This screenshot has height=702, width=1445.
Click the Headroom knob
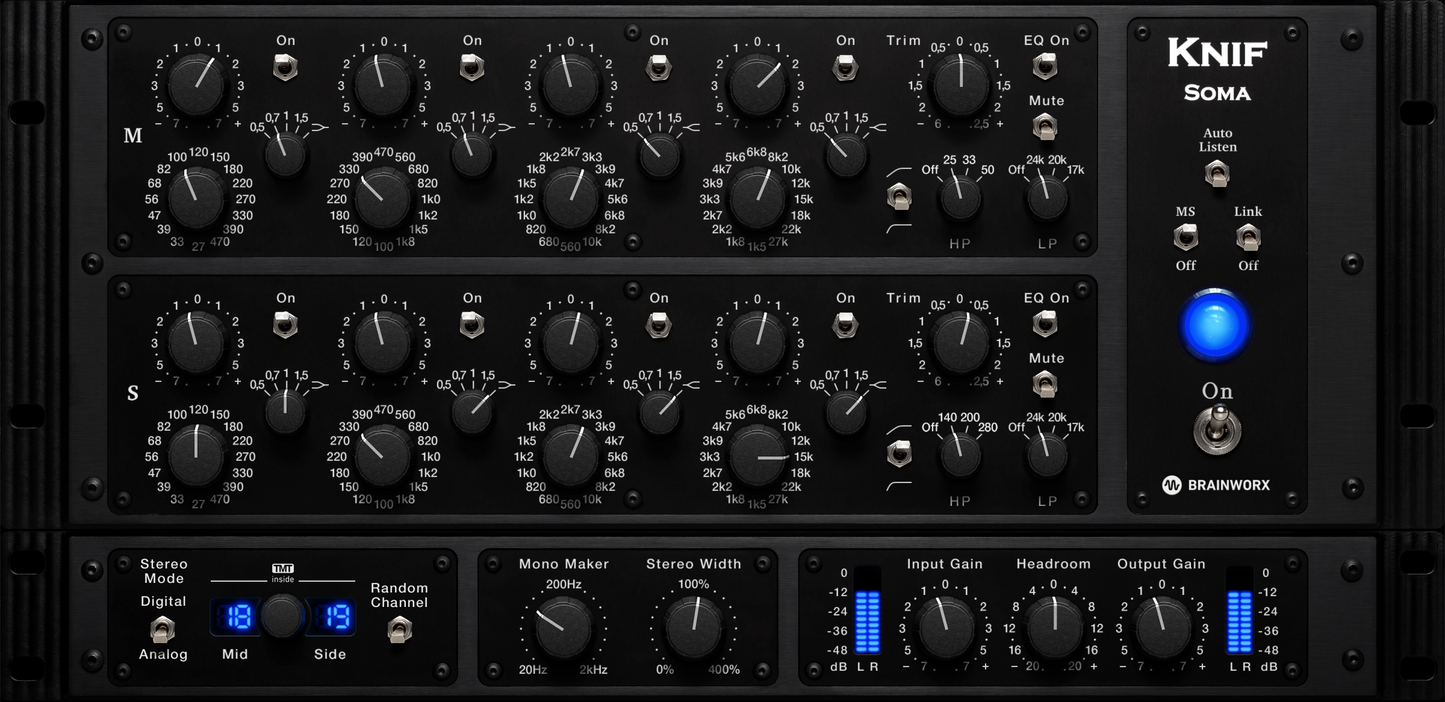point(1054,627)
